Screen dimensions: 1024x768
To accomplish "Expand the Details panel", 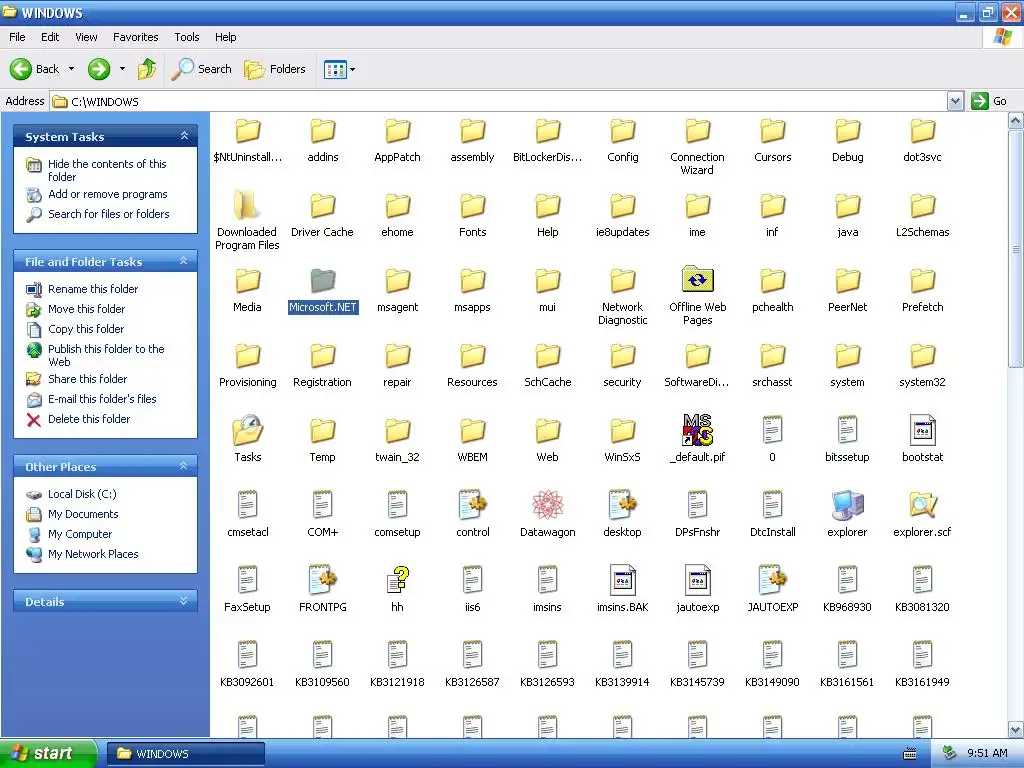I will coord(184,601).
